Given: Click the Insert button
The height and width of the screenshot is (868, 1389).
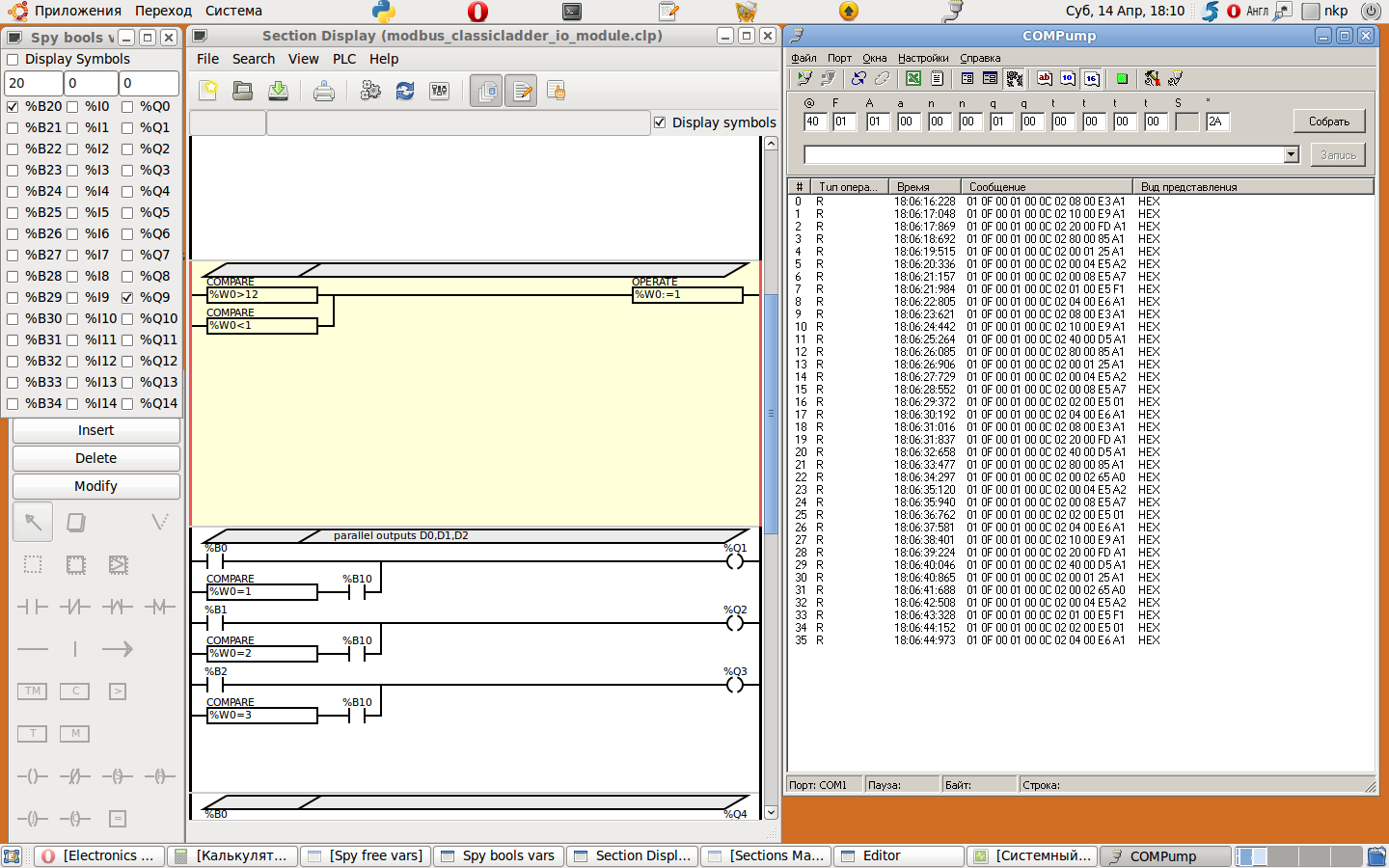Looking at the screenshot, I should [95, 430].
